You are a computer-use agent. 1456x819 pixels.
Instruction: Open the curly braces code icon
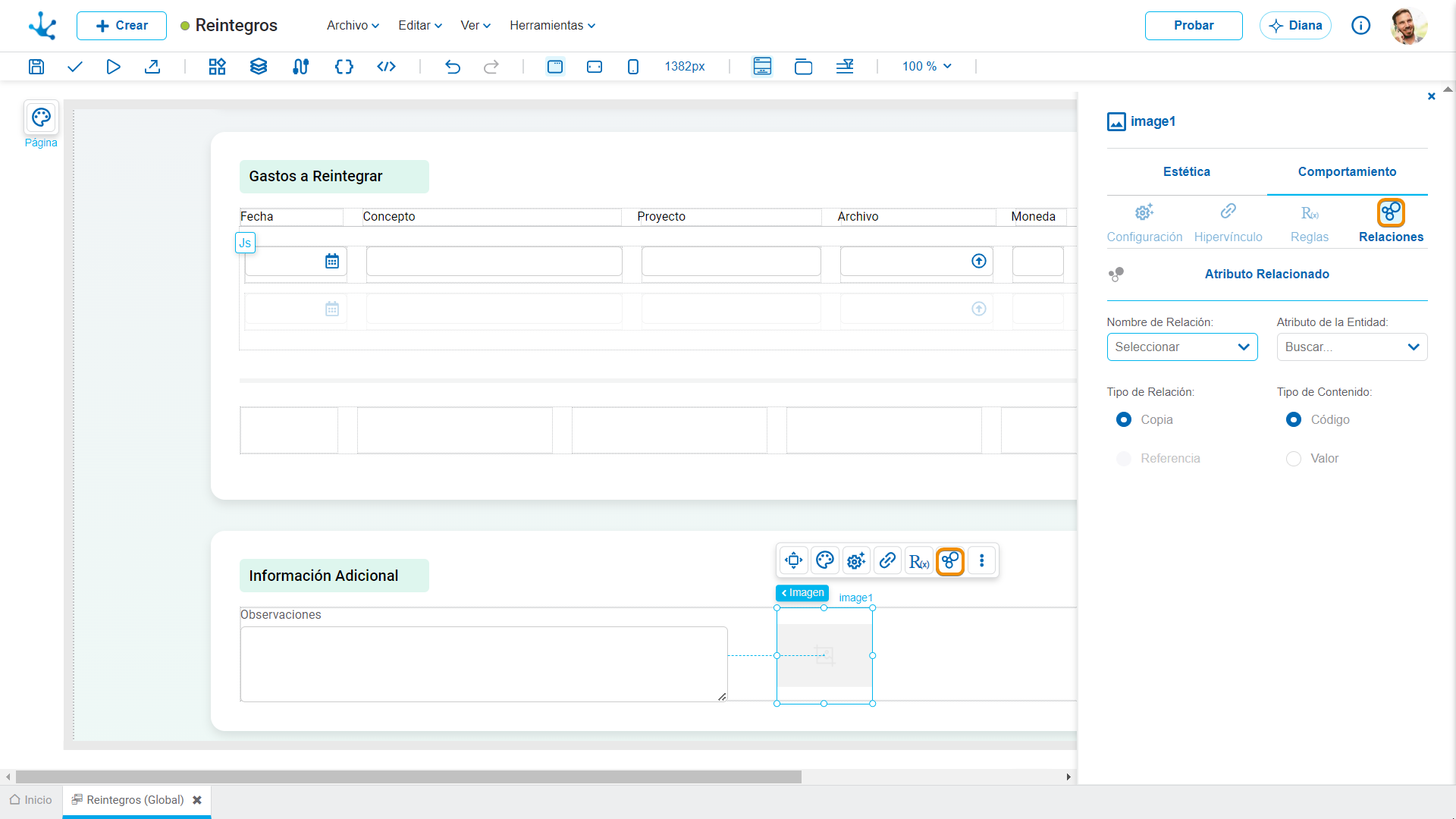[344, 67]
